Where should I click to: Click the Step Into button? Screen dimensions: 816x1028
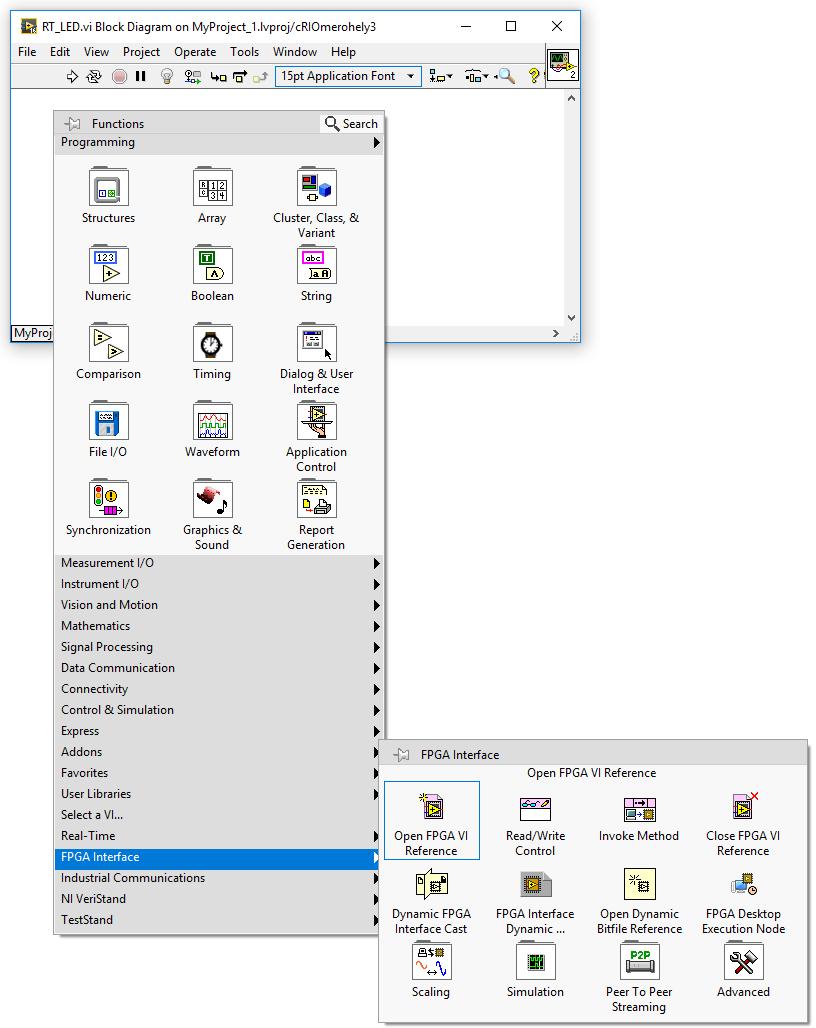pyautogui.click(x=218, y=77)
